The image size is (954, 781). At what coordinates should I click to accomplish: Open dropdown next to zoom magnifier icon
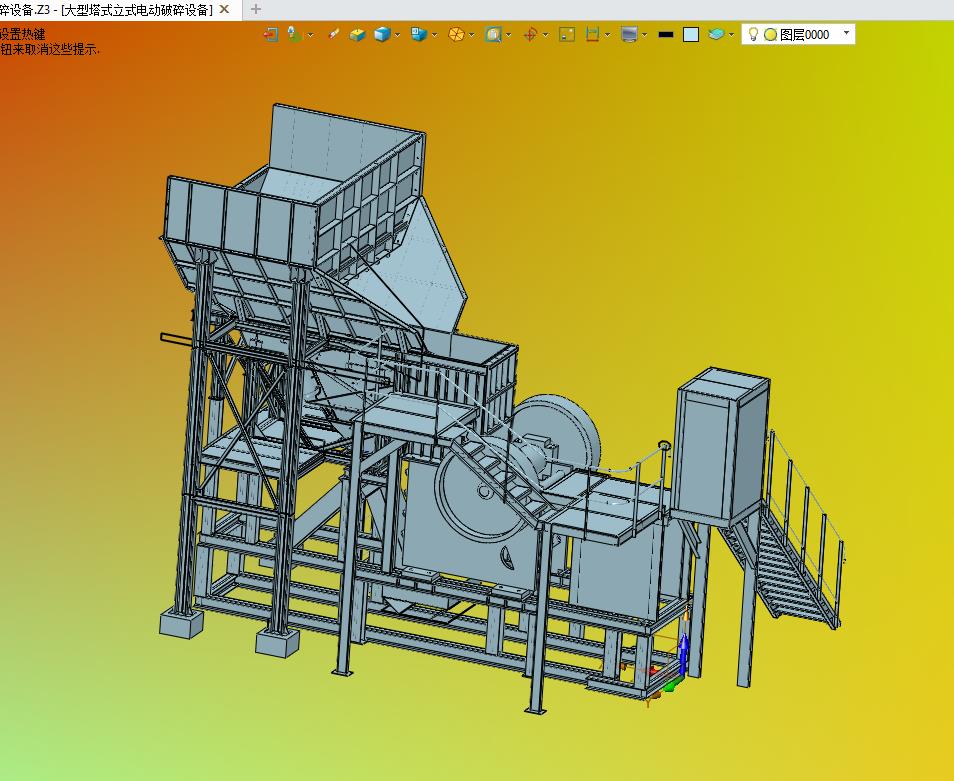click(x=509, y=35)
